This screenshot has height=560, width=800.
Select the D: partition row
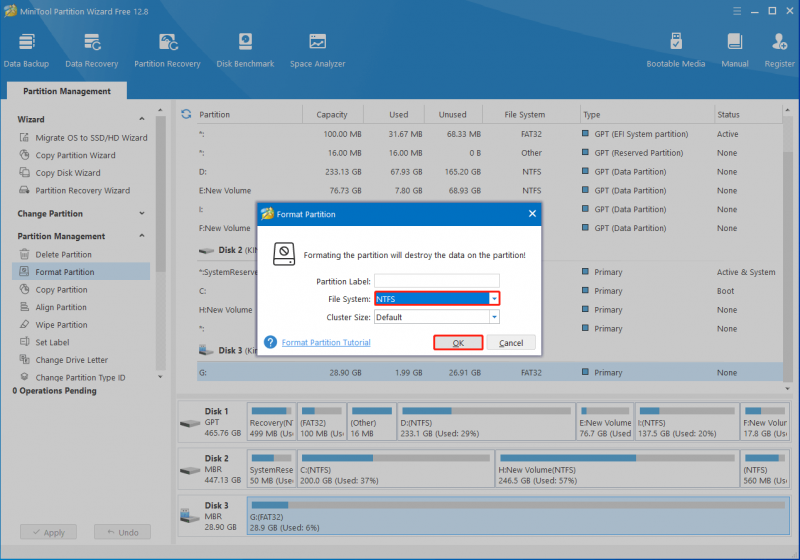tap(490, 172)
